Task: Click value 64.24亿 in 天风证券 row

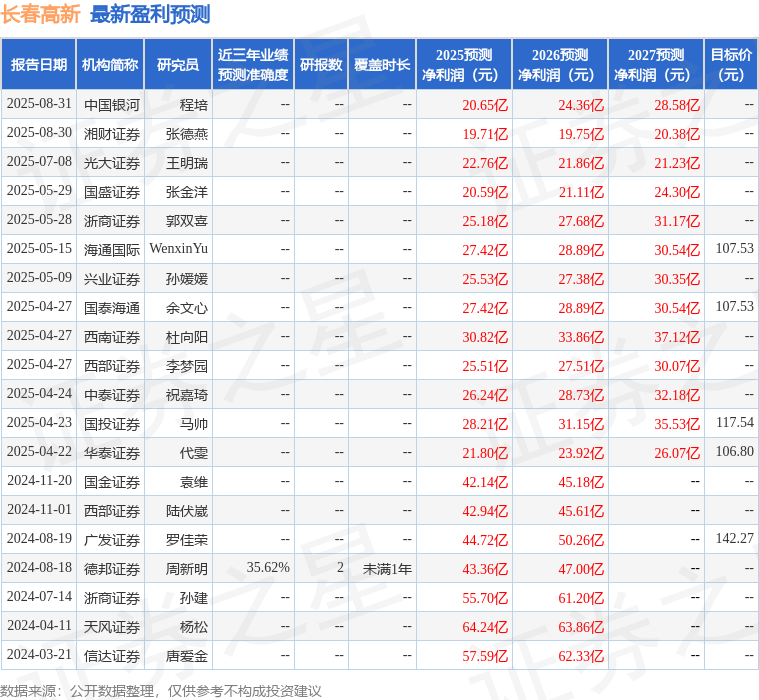Action: pos(485,627)
